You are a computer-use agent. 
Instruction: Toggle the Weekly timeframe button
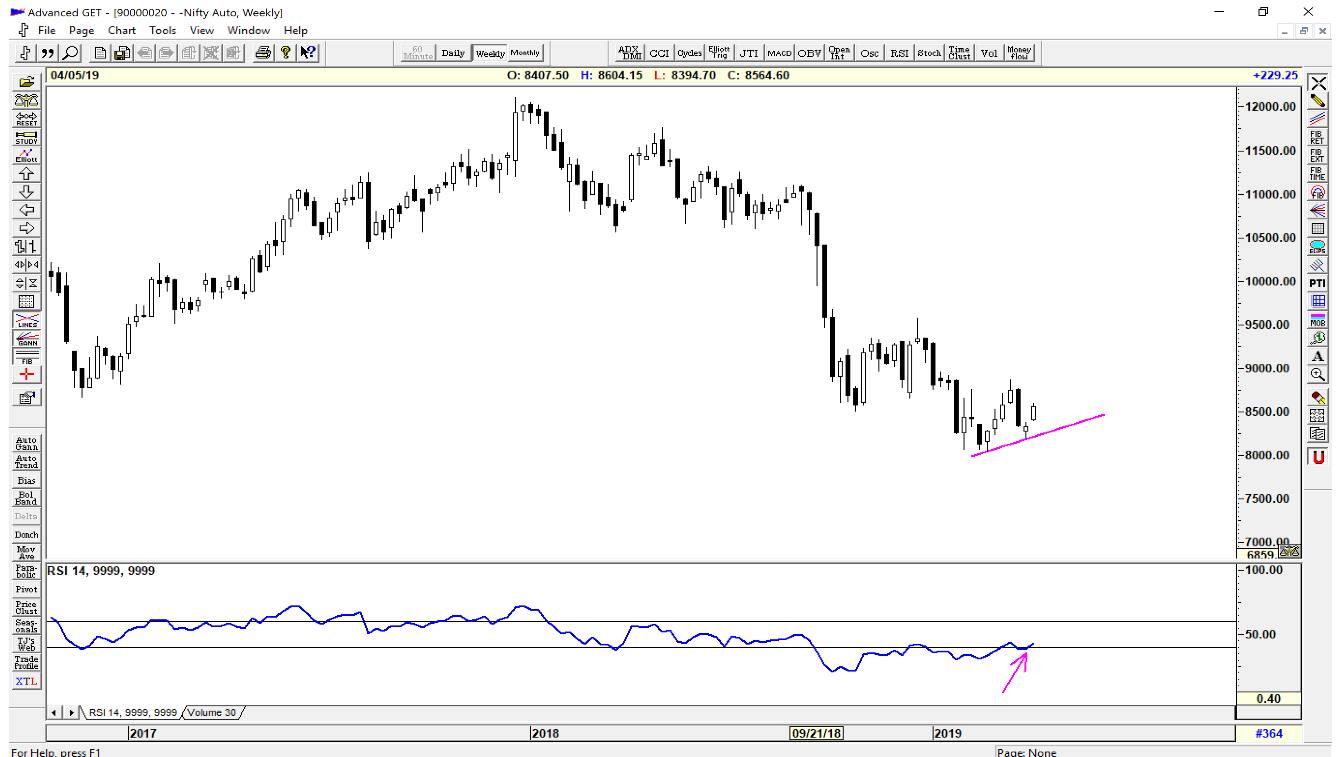point(490,53)
